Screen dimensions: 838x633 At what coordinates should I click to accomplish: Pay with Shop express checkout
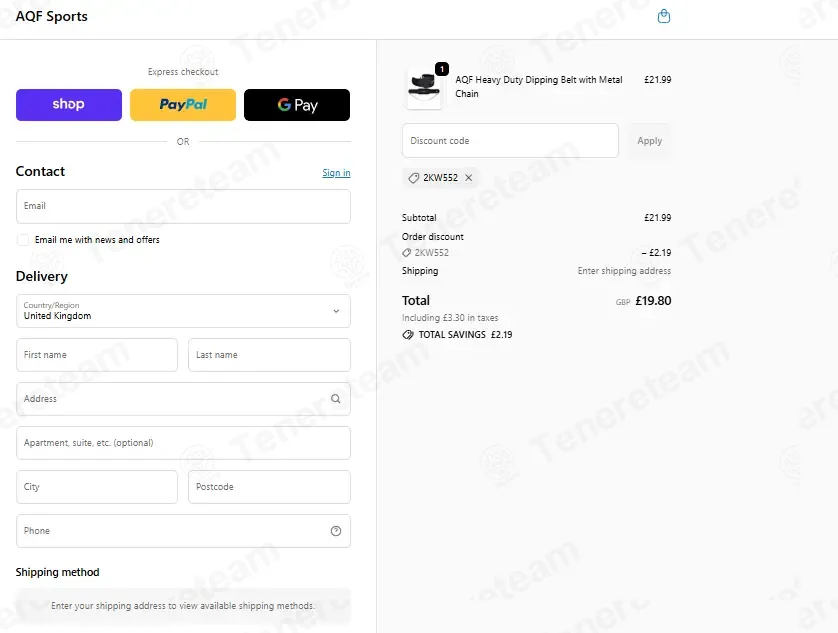[x=69, y=105]
